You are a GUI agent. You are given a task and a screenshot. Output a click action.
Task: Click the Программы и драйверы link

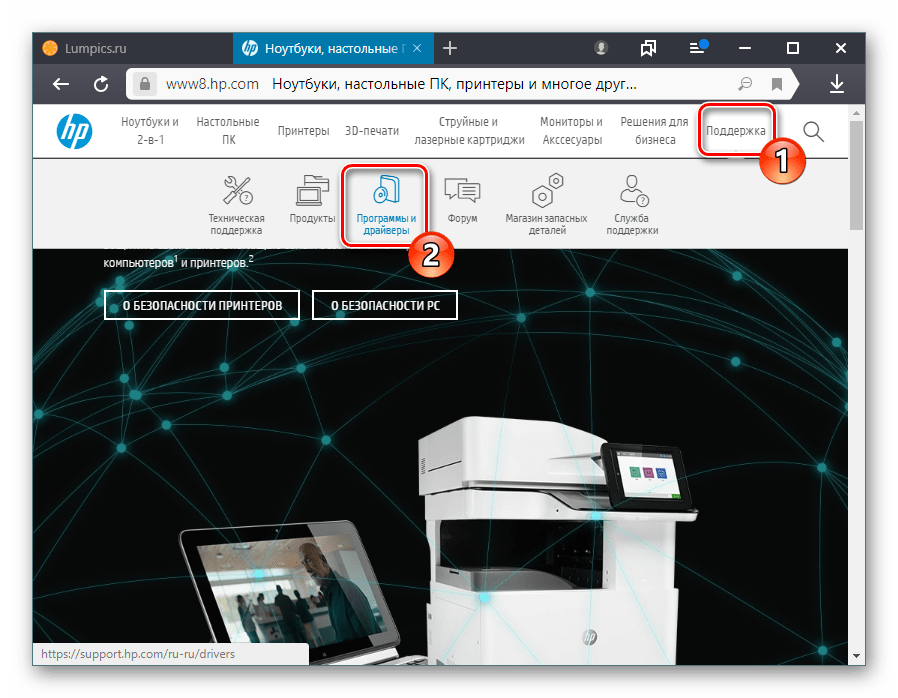(x=386, y=224)
